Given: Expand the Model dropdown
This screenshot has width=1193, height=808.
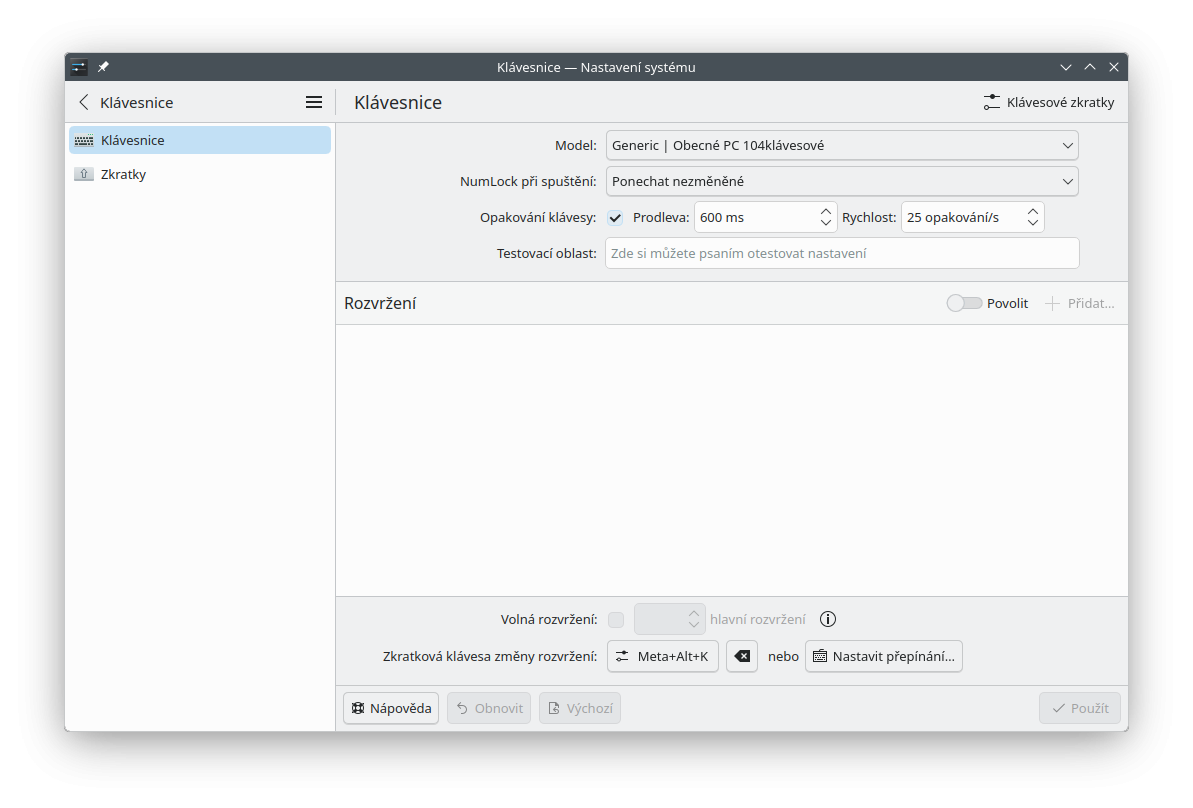Looking at the screenshot, I should tap(842, 145).
